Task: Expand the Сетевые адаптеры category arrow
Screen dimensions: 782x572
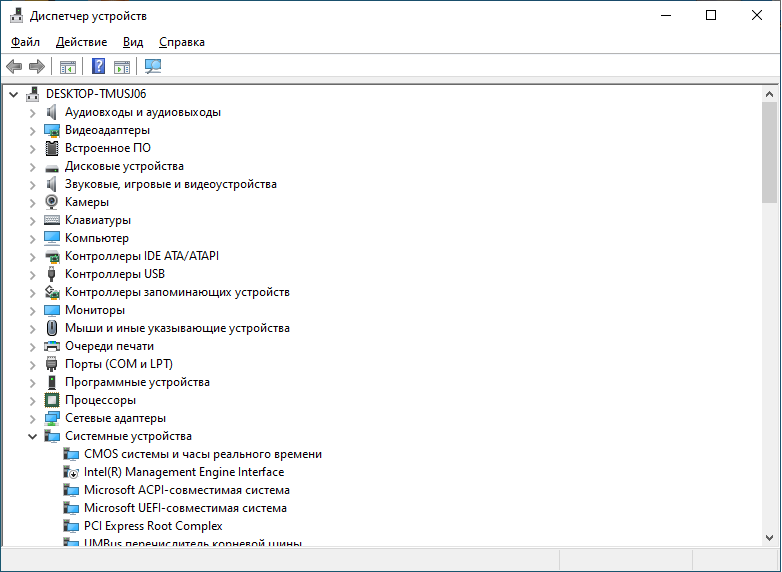Action: (x=32, y=418)
